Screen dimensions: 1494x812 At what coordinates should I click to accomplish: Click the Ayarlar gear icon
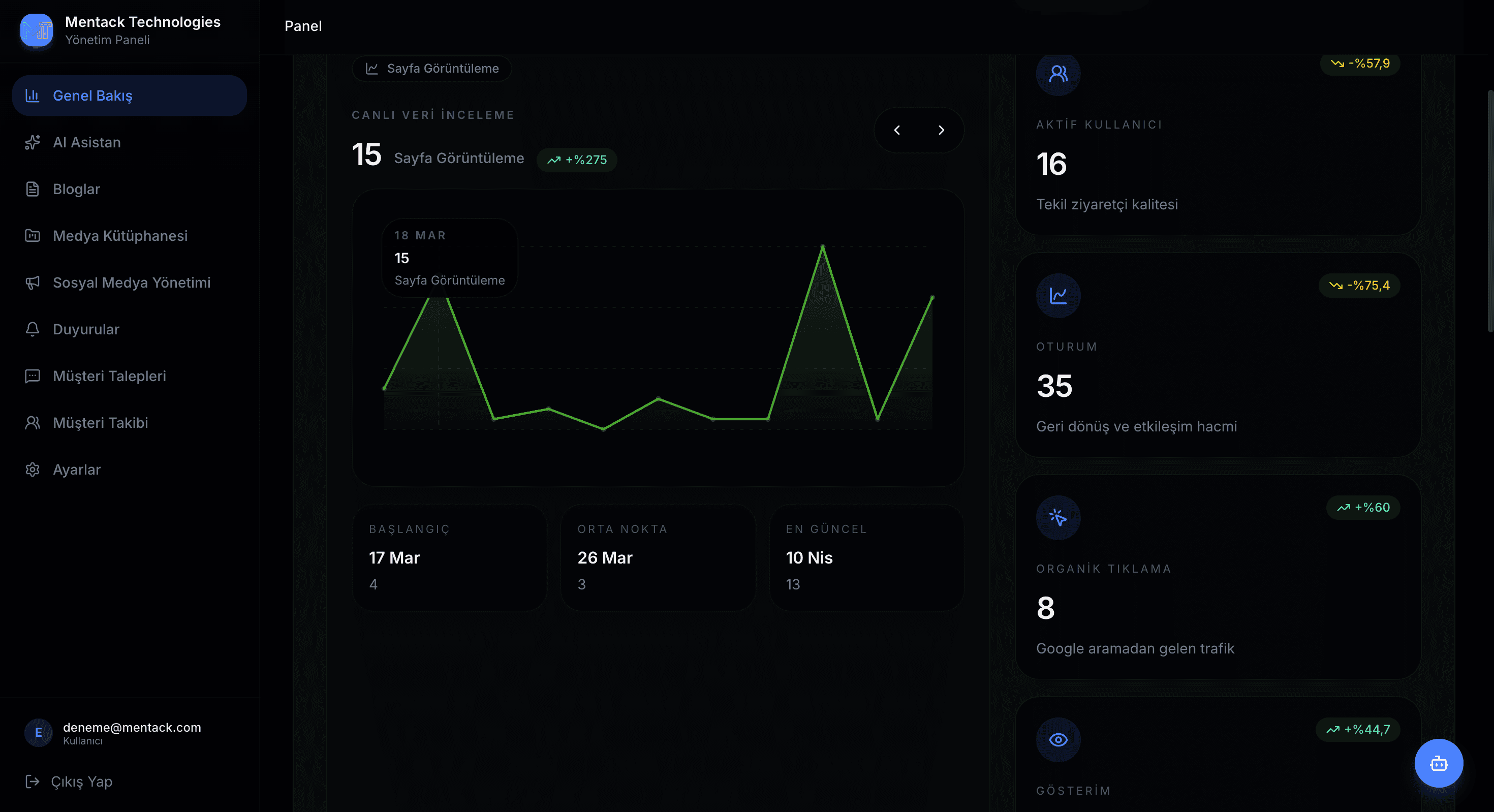coord(33,469)
